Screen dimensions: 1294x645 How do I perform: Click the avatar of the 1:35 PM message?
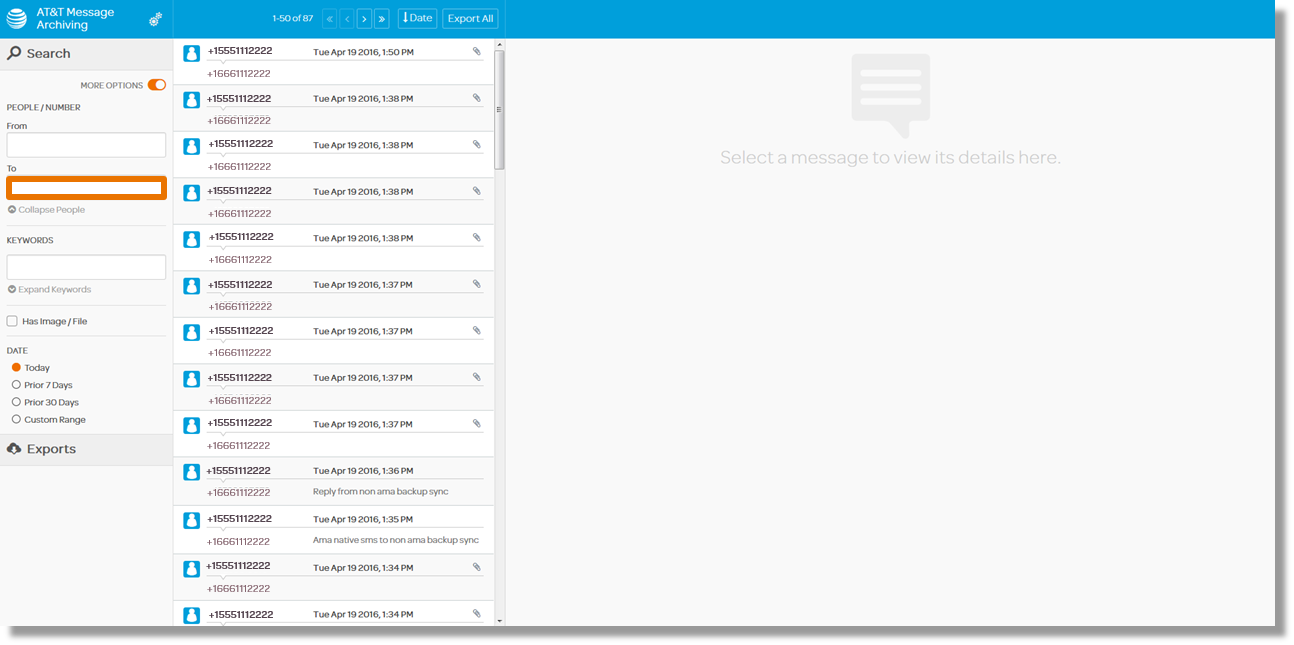coord(192,521)
